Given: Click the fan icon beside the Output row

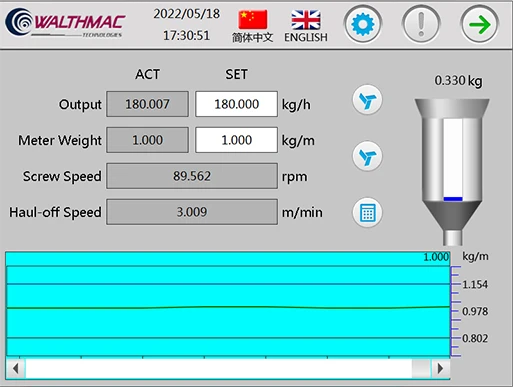Looking at the screenshot, I should pos(367,100).
